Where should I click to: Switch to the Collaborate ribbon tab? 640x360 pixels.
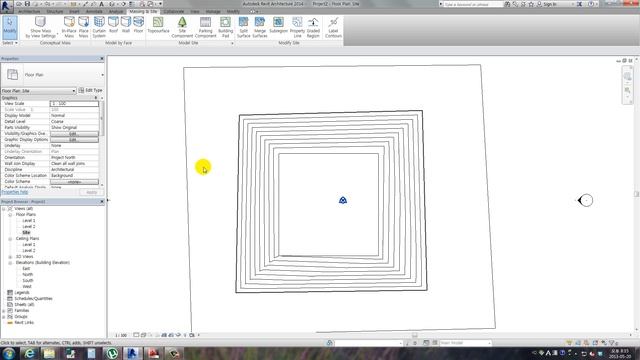(x=174, y=11)
